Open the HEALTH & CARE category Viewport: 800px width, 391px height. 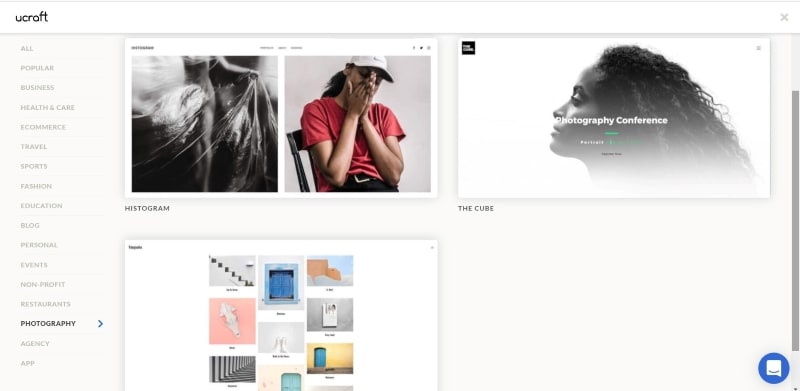(47, 108)
